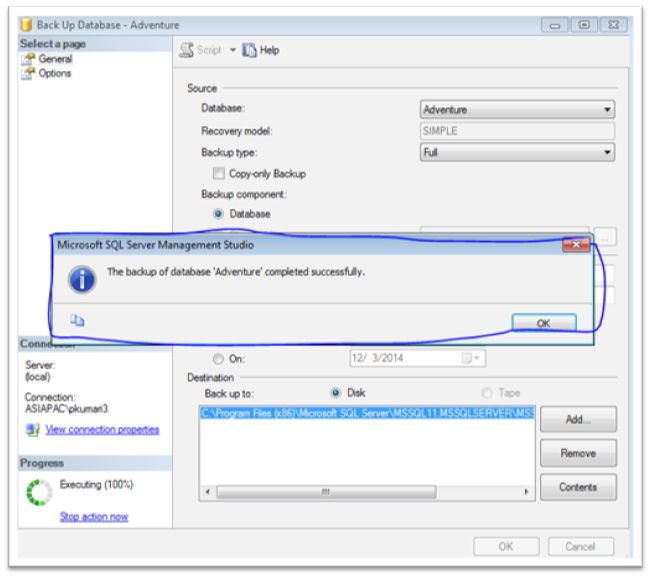The width and height of the screenshot is (650, 577).
Task: Toggle the Copy-only Backup checkbox
Action: 218,173
